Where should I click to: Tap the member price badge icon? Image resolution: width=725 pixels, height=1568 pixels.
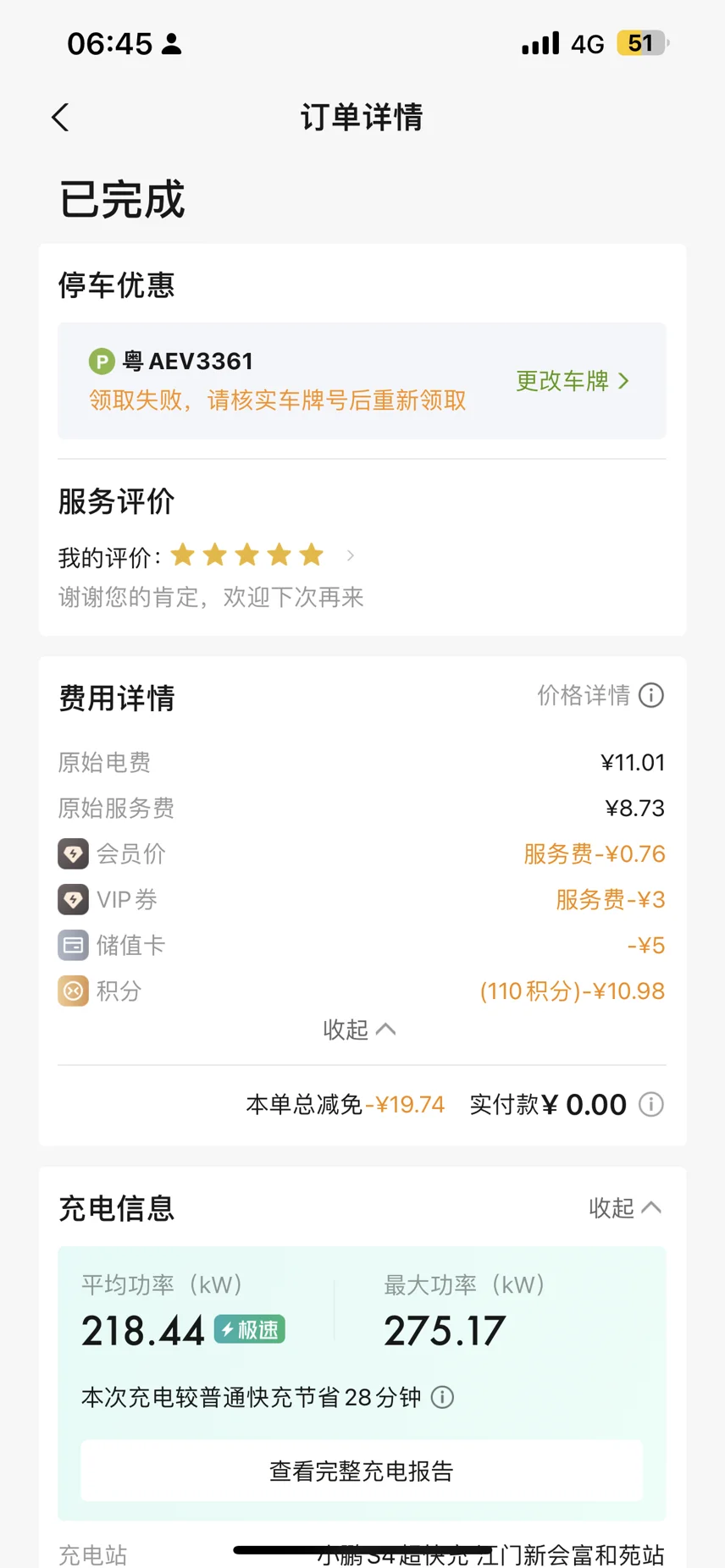(73, 853)
